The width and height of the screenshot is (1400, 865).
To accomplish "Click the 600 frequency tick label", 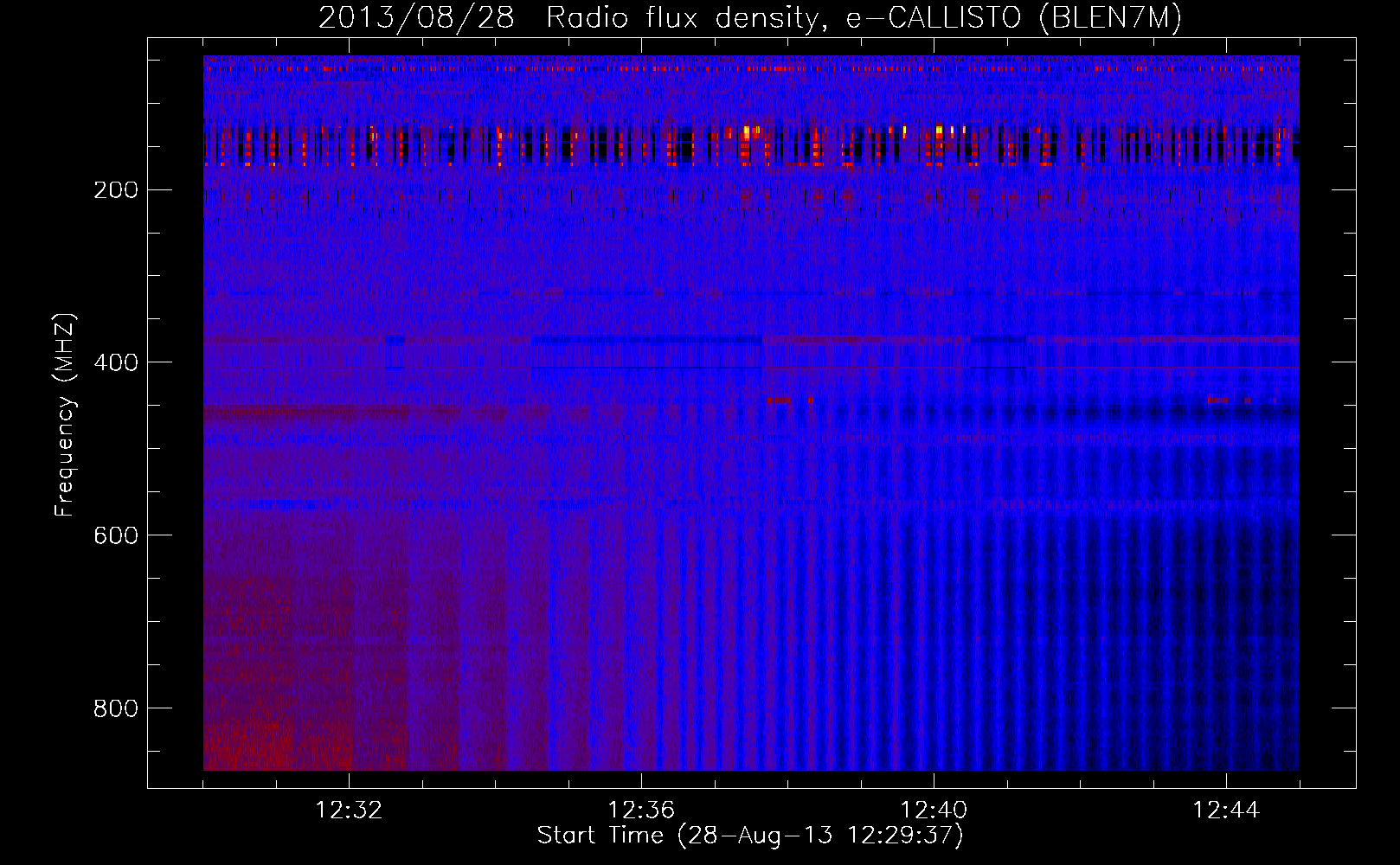I will point(115,536).
